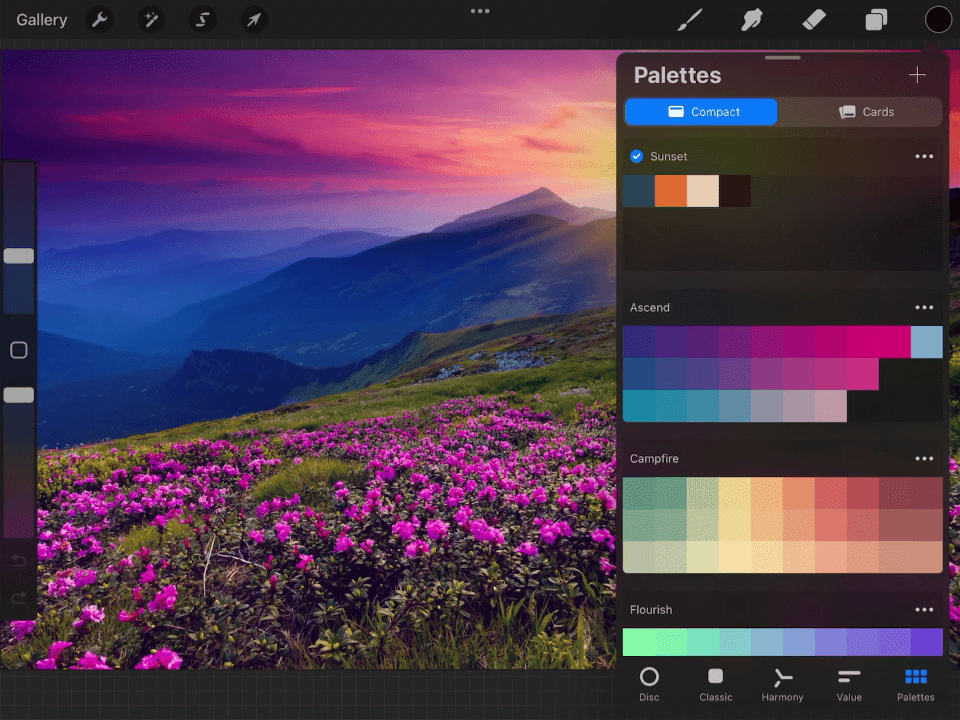Activate the Transform arrow tool
The height and width of the screenshot is (720, 960).
pyautogui.click(x=253, y=20)
